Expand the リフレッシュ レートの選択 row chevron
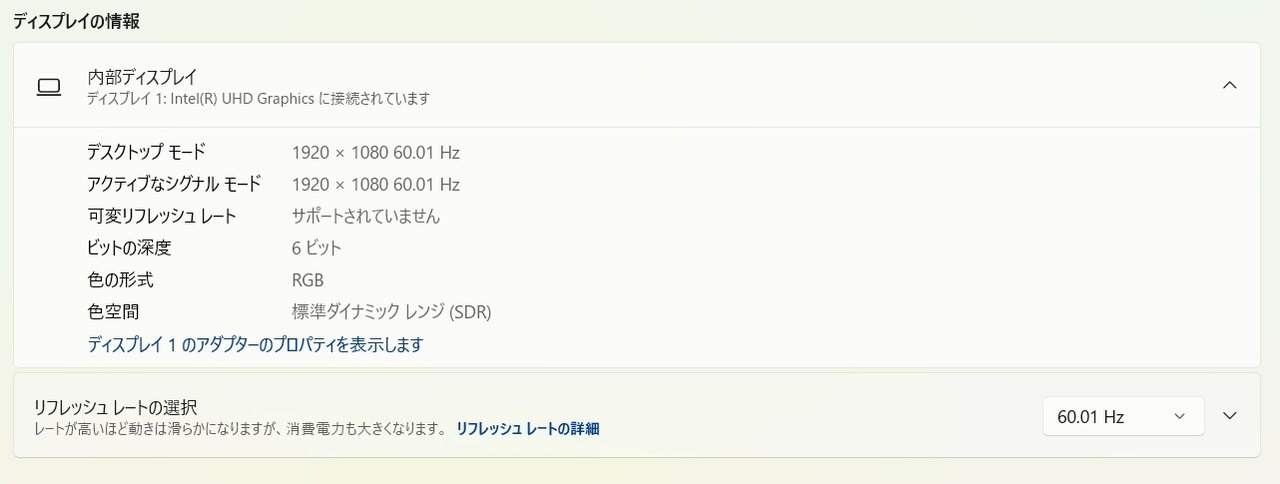This screenshot has width=1280, height=484. tap(1230, 416)
